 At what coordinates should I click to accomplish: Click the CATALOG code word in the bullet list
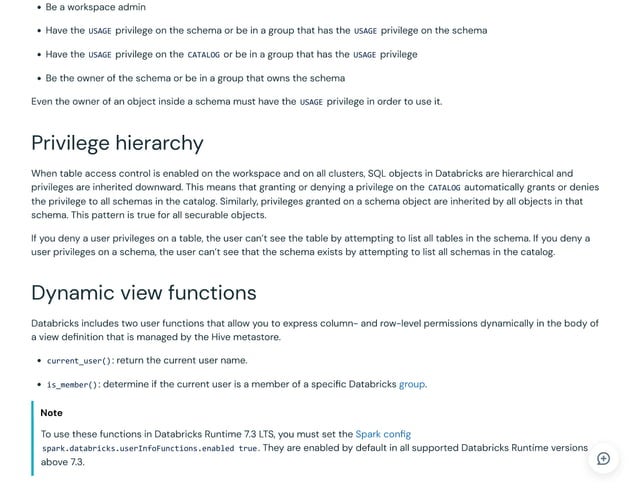click(x=203, y=55)
